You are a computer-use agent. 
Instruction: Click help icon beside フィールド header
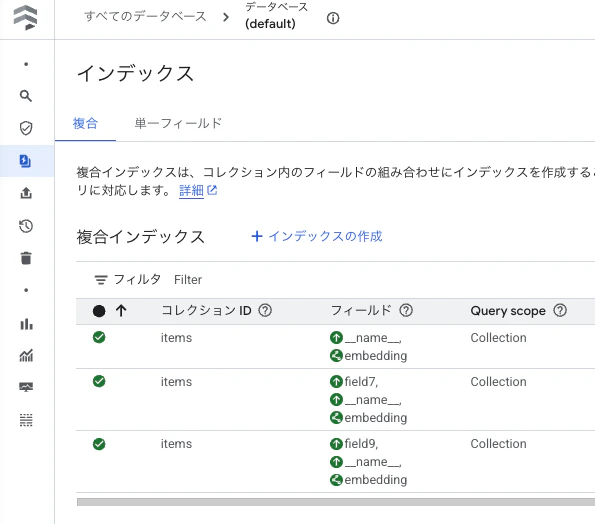point(406,310)
